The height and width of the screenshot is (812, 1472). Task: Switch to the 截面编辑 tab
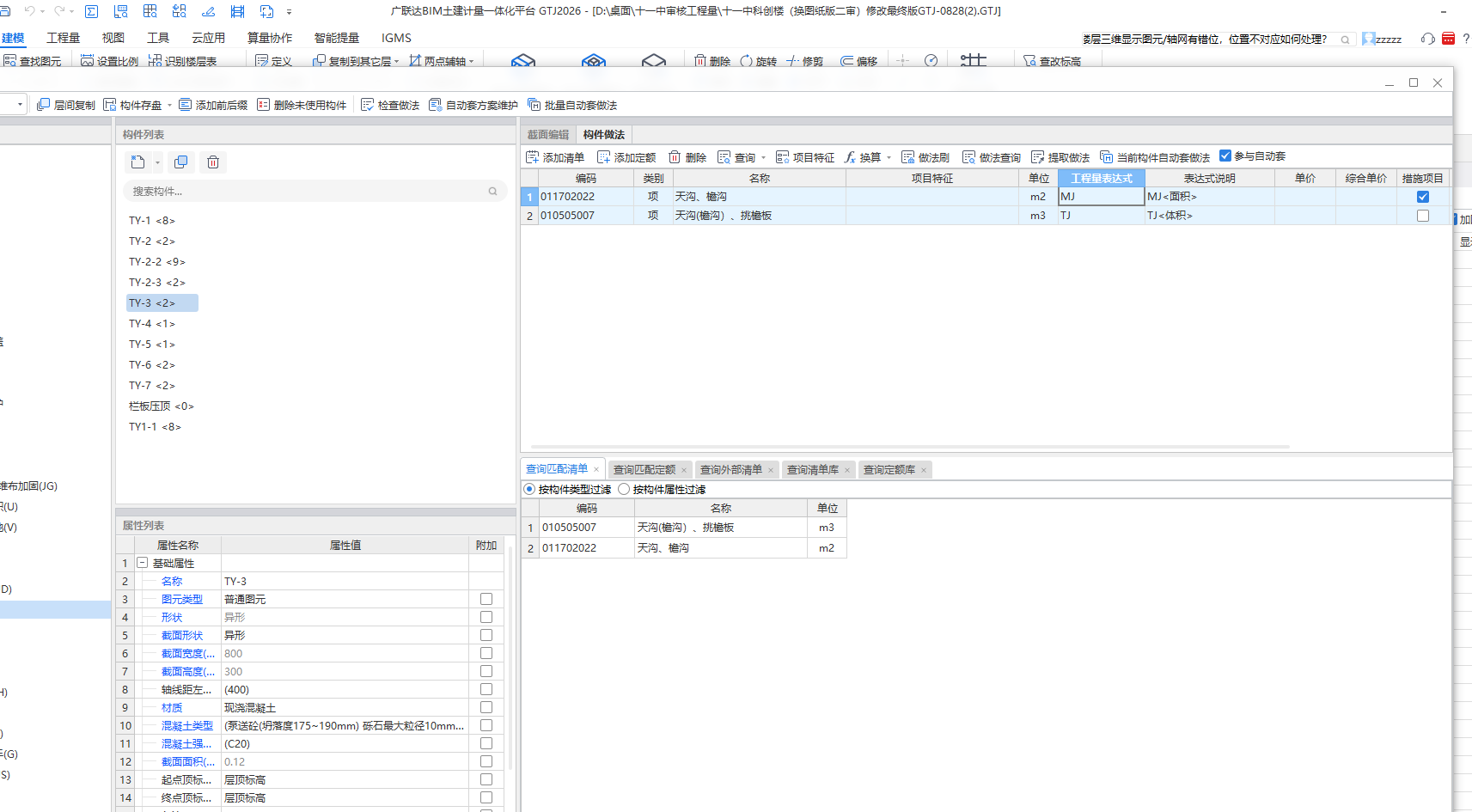tap(548, 135)
